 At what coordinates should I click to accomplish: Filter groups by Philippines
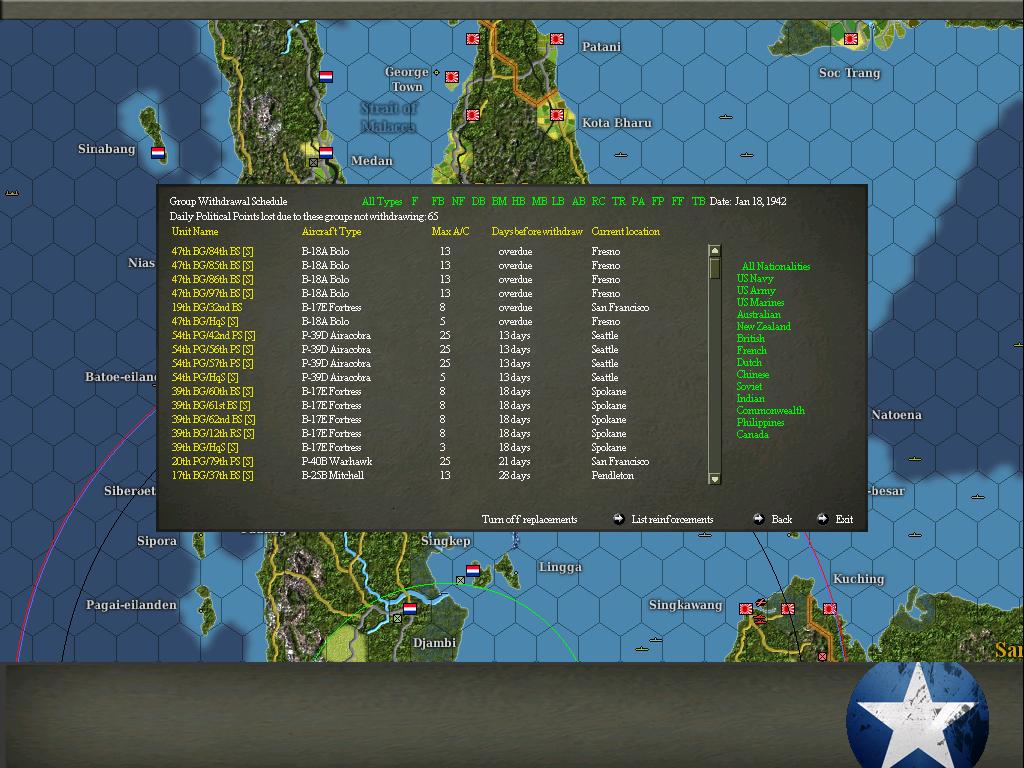[760, 423]
